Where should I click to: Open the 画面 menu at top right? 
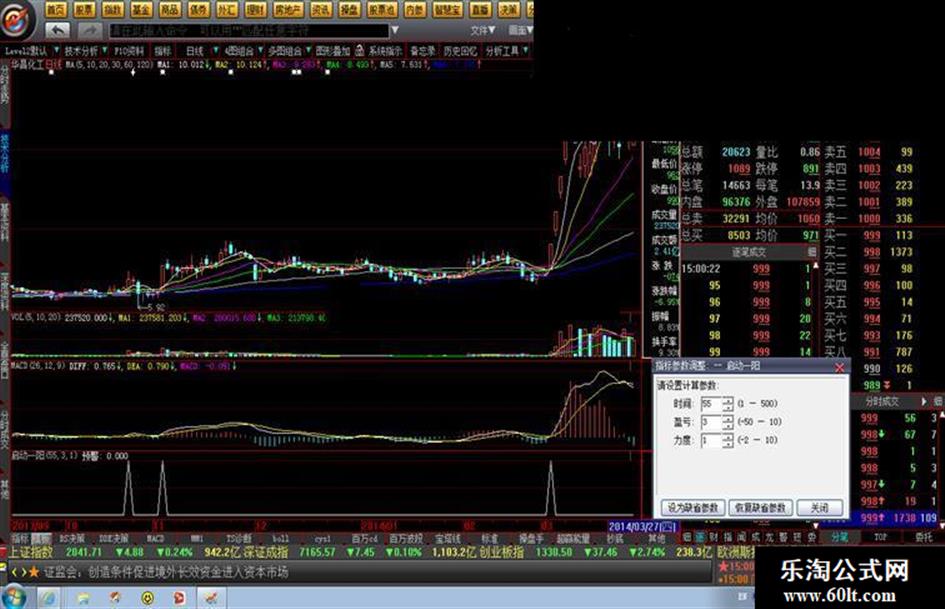[520, 30]
